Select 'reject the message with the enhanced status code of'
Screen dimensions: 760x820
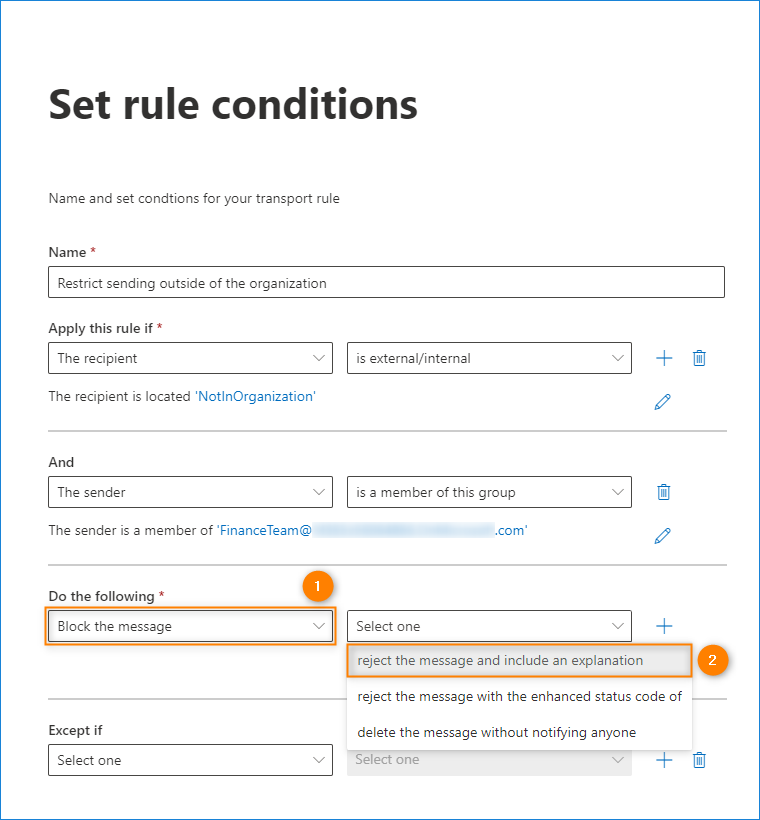click(x=518, y=696)
